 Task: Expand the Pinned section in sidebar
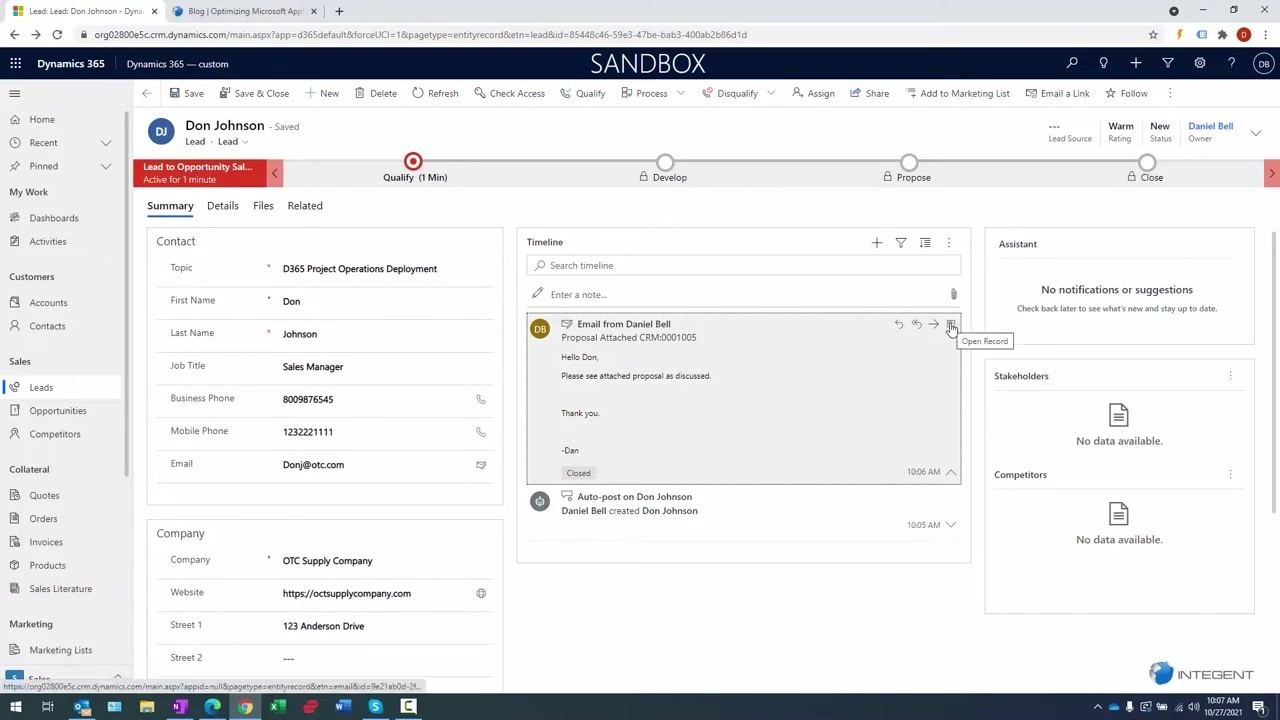(106, 166)
